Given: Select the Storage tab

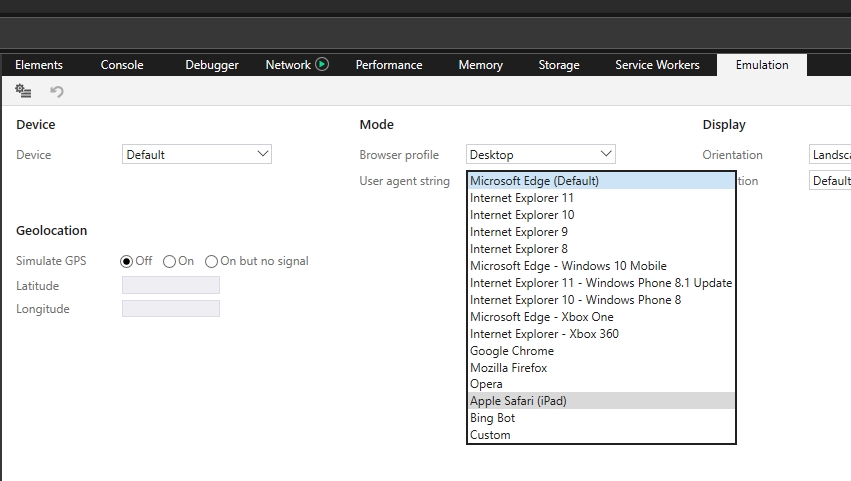Looking at the screenshot, I should tap(558, 65).
